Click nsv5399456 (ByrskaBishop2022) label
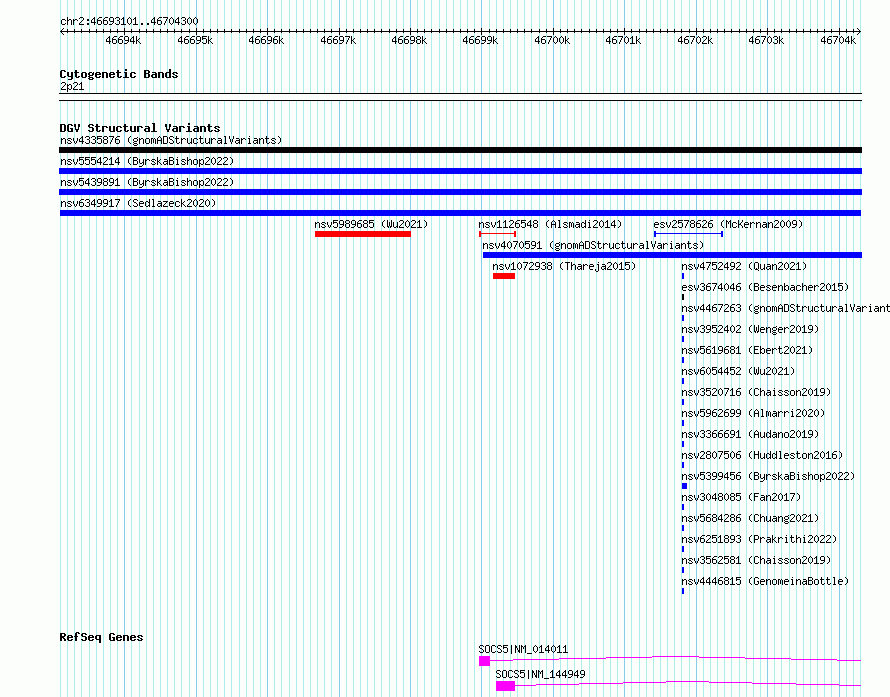890x697 pixels. pyautogui.click(x=768, y=476)
